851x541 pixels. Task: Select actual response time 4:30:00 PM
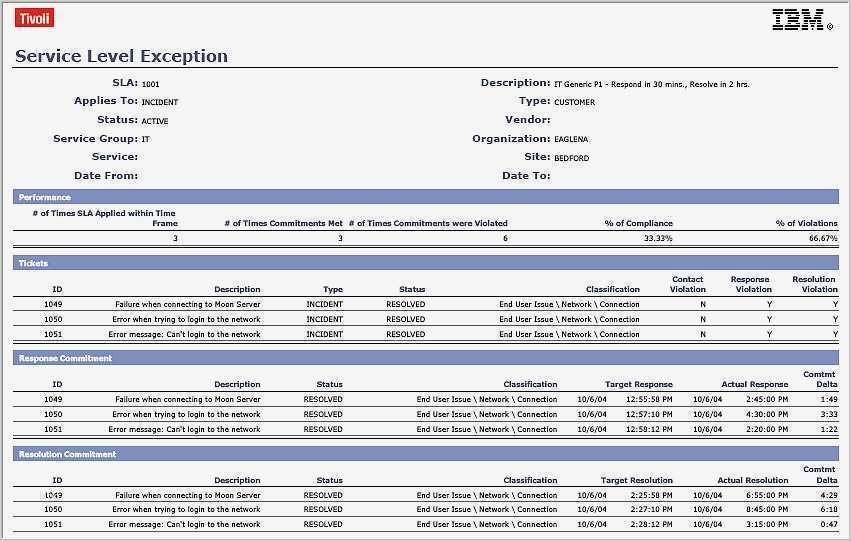(767, 415)
